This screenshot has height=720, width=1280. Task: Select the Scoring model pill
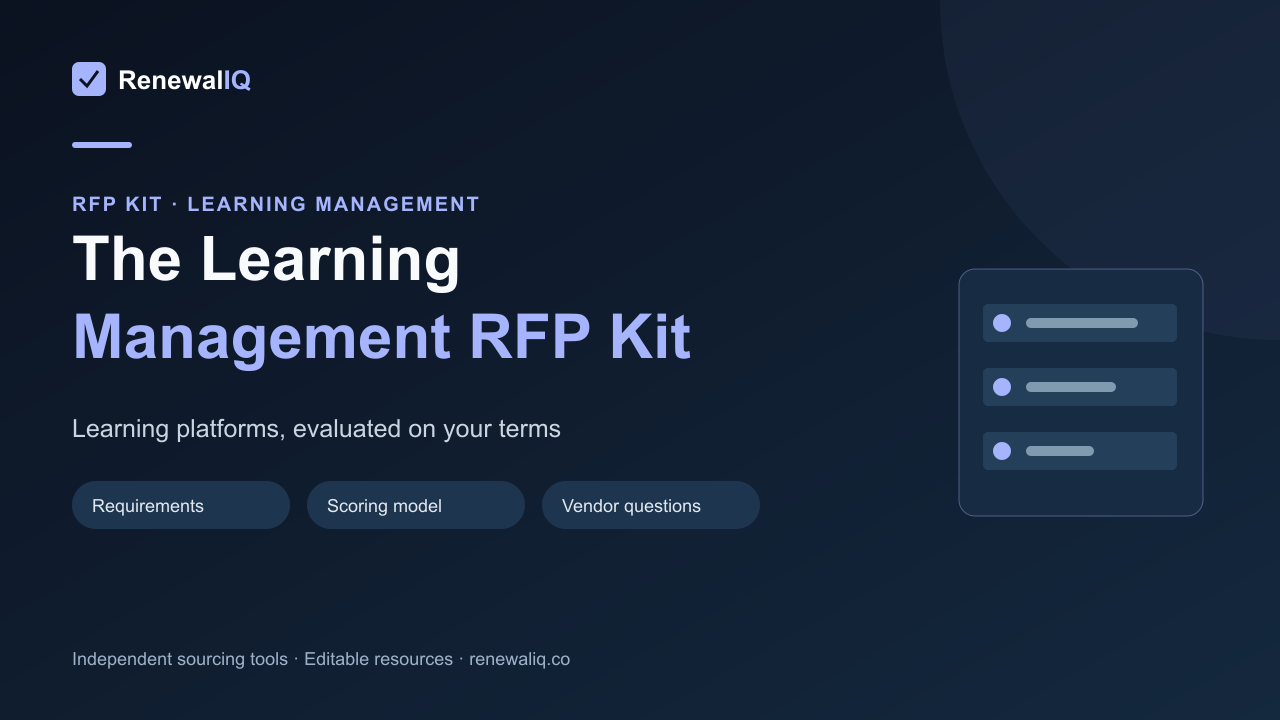(x=416, y=505)
